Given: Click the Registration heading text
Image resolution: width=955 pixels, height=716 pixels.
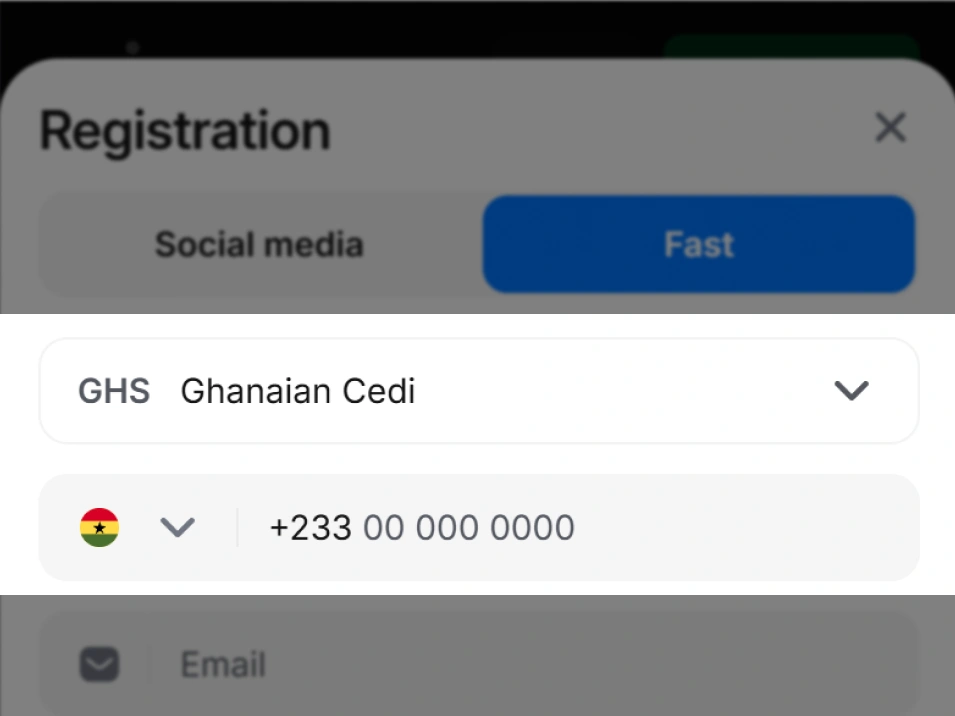Looking at the screenshot, I should click(185, 131).
